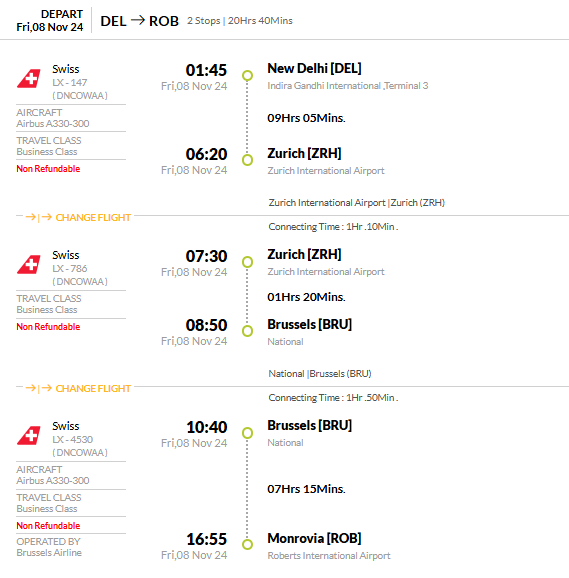Click the Swiss logo for flight LX-147
Viewport: 569px width, 578px height.
29,78
